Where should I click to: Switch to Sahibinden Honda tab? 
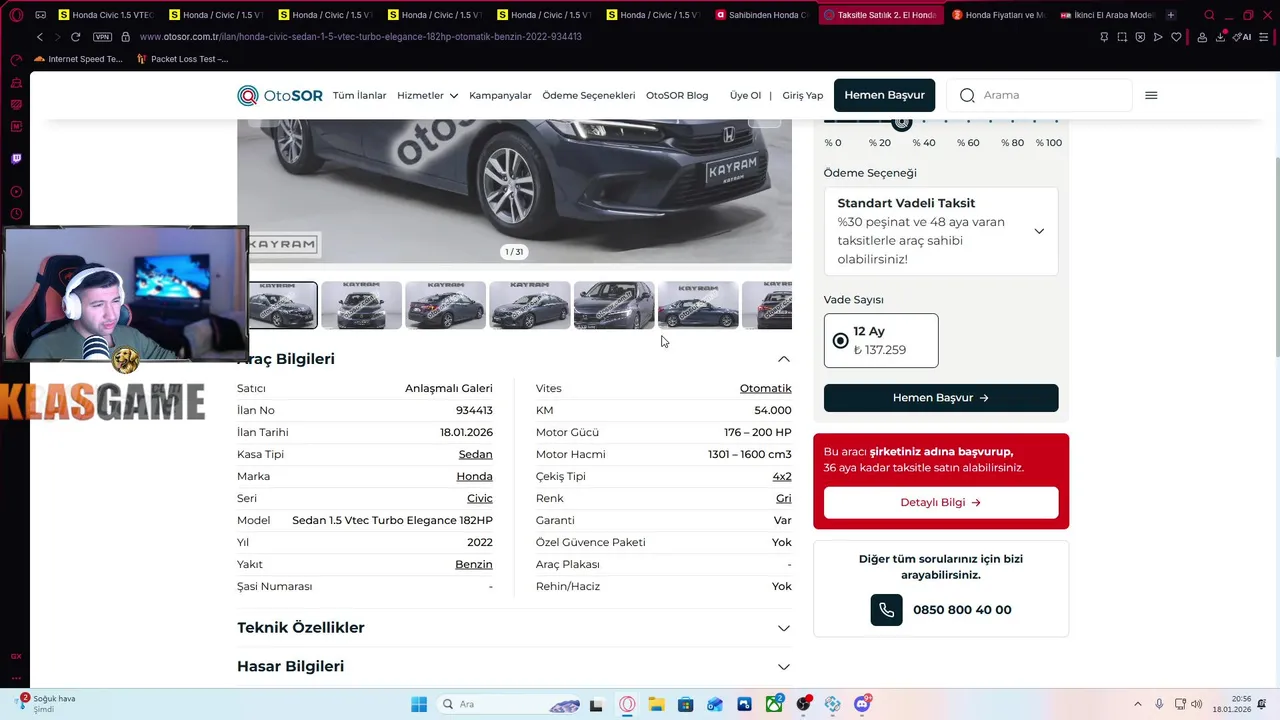[763, 15]
